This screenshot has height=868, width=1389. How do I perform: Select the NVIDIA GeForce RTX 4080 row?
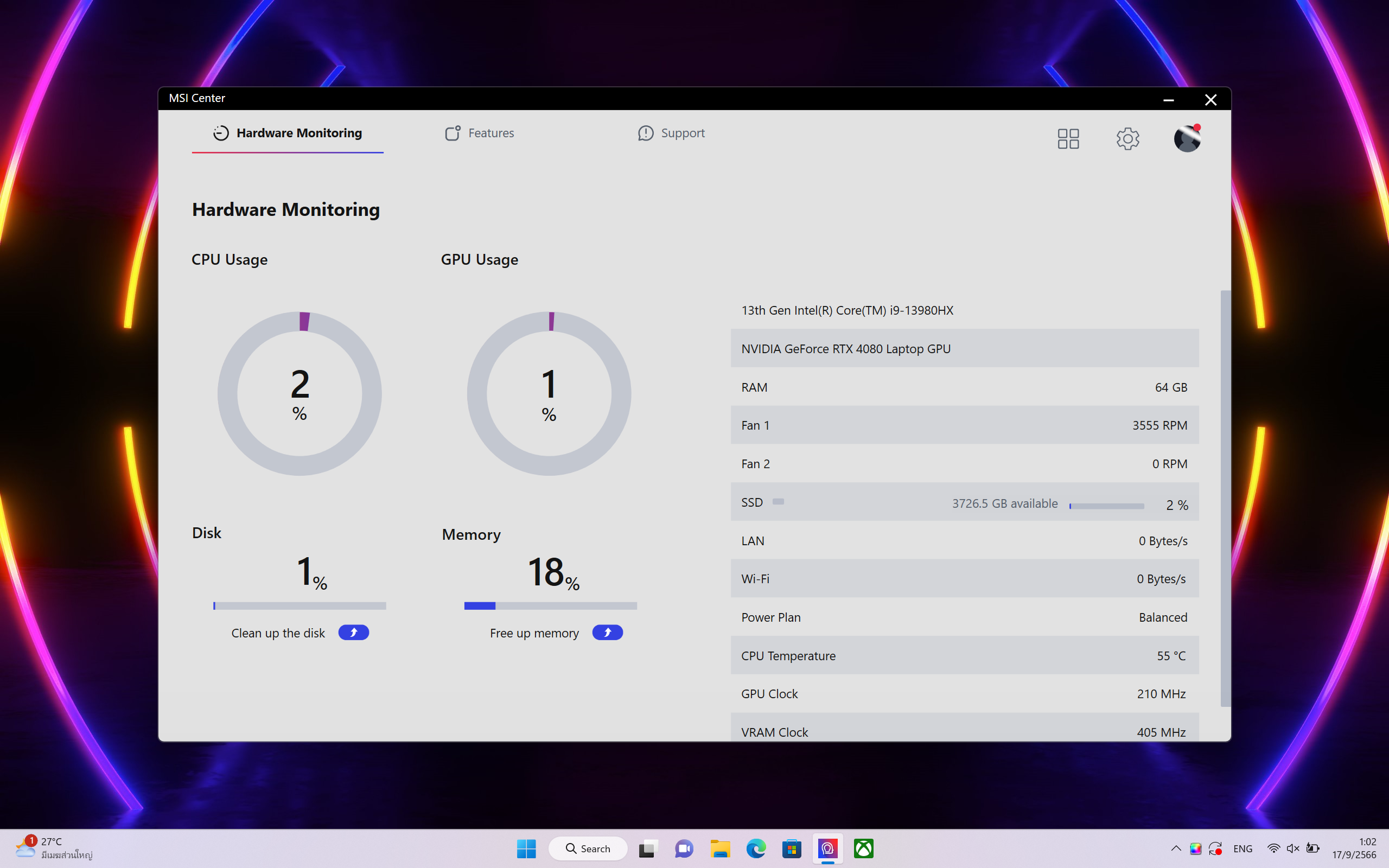point(965,348)
